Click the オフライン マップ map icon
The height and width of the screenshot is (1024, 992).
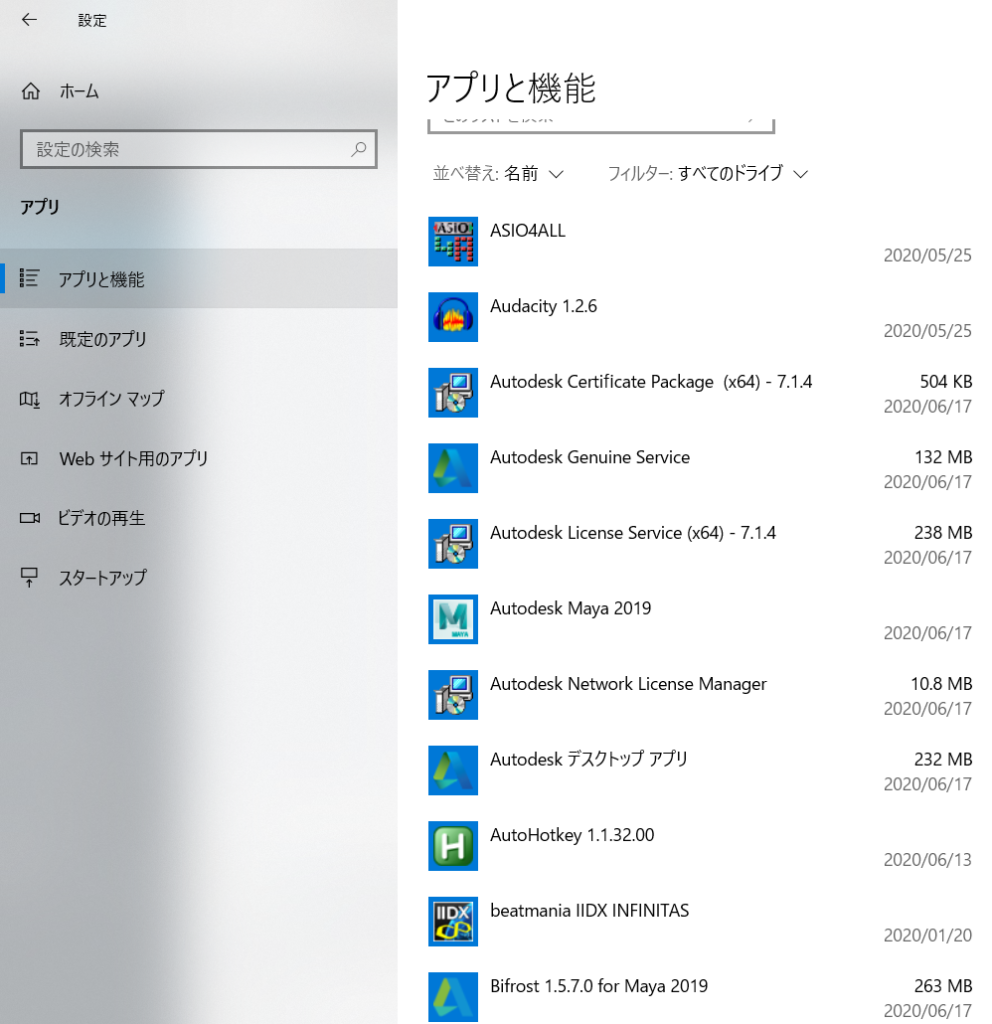(29, 398)
